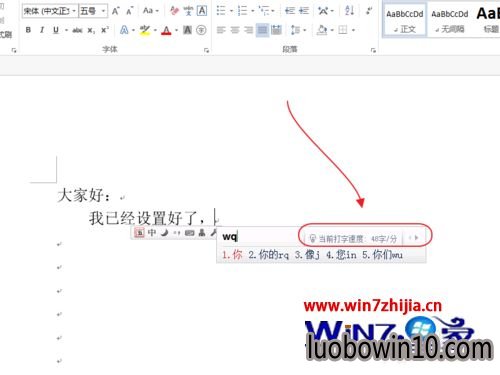Open the Font group dialog launcher
Viewport: 500px width, 375px height.
click(x=206, y=50)
